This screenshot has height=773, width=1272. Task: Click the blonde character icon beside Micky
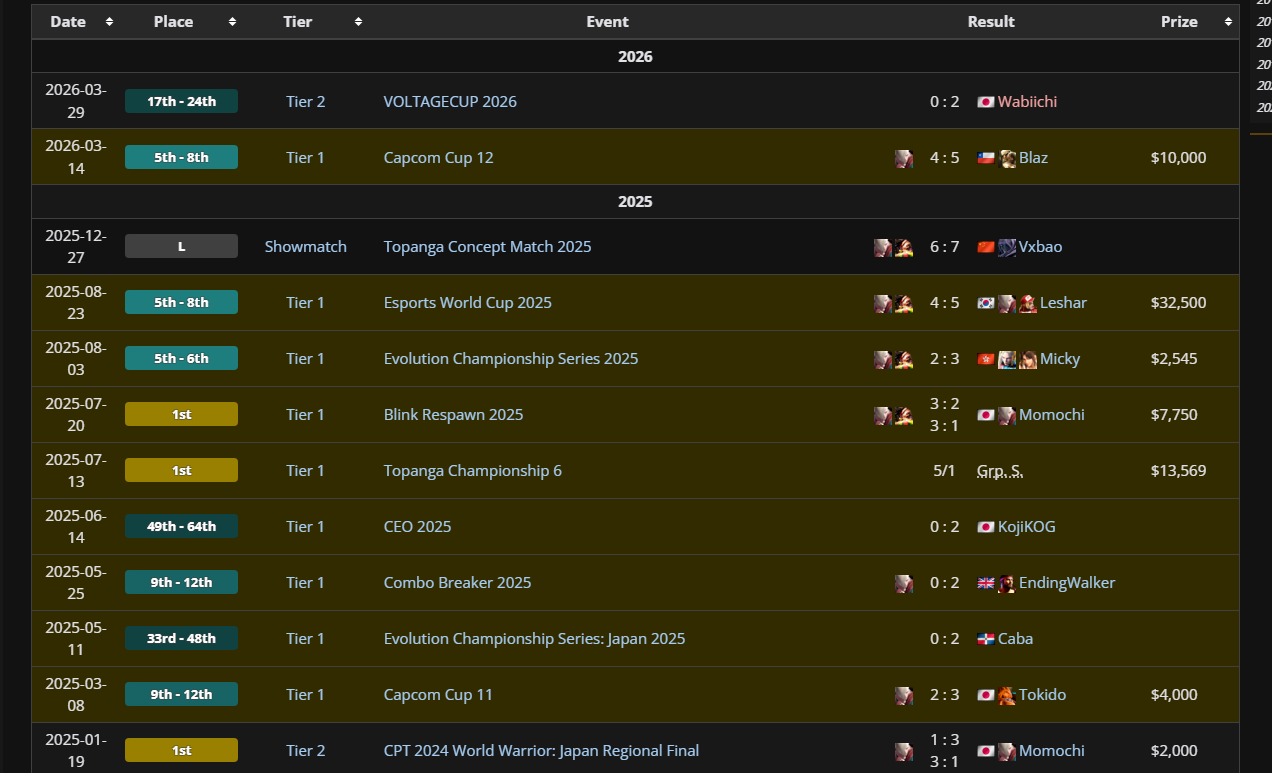(1007, 359)
